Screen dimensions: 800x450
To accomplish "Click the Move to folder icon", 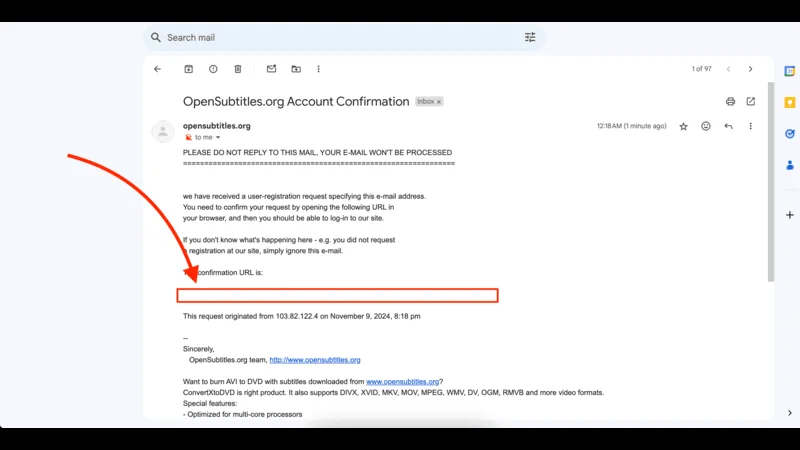I will [x=296, y=69].
